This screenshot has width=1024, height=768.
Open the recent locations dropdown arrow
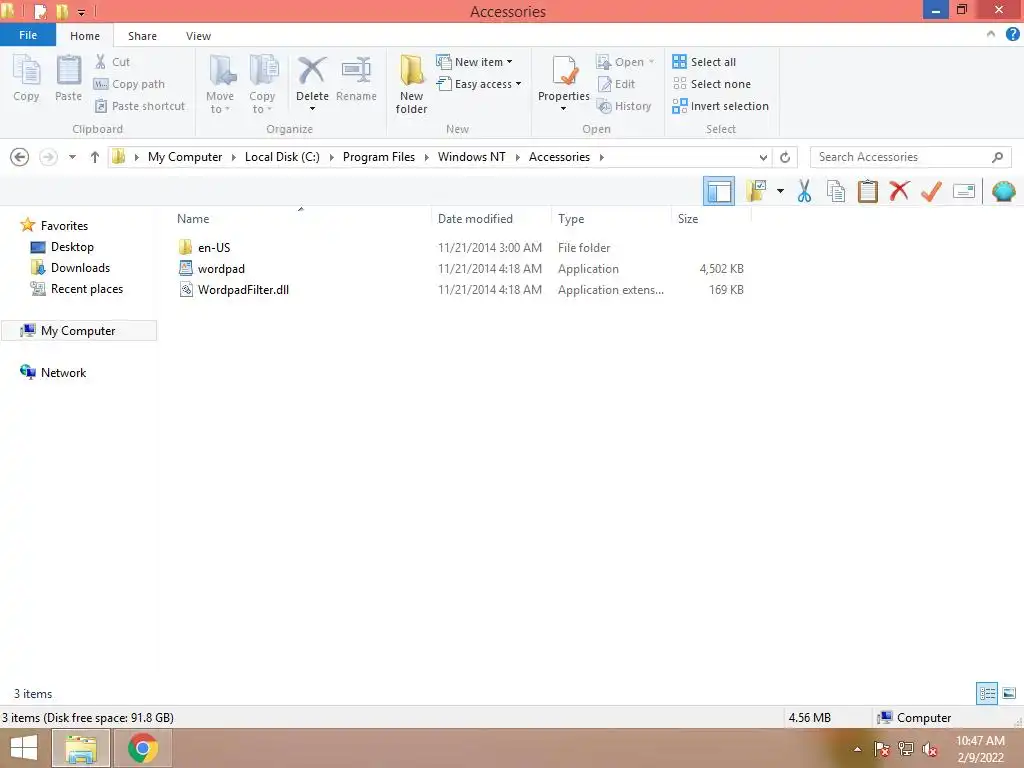tap(72, 157)
